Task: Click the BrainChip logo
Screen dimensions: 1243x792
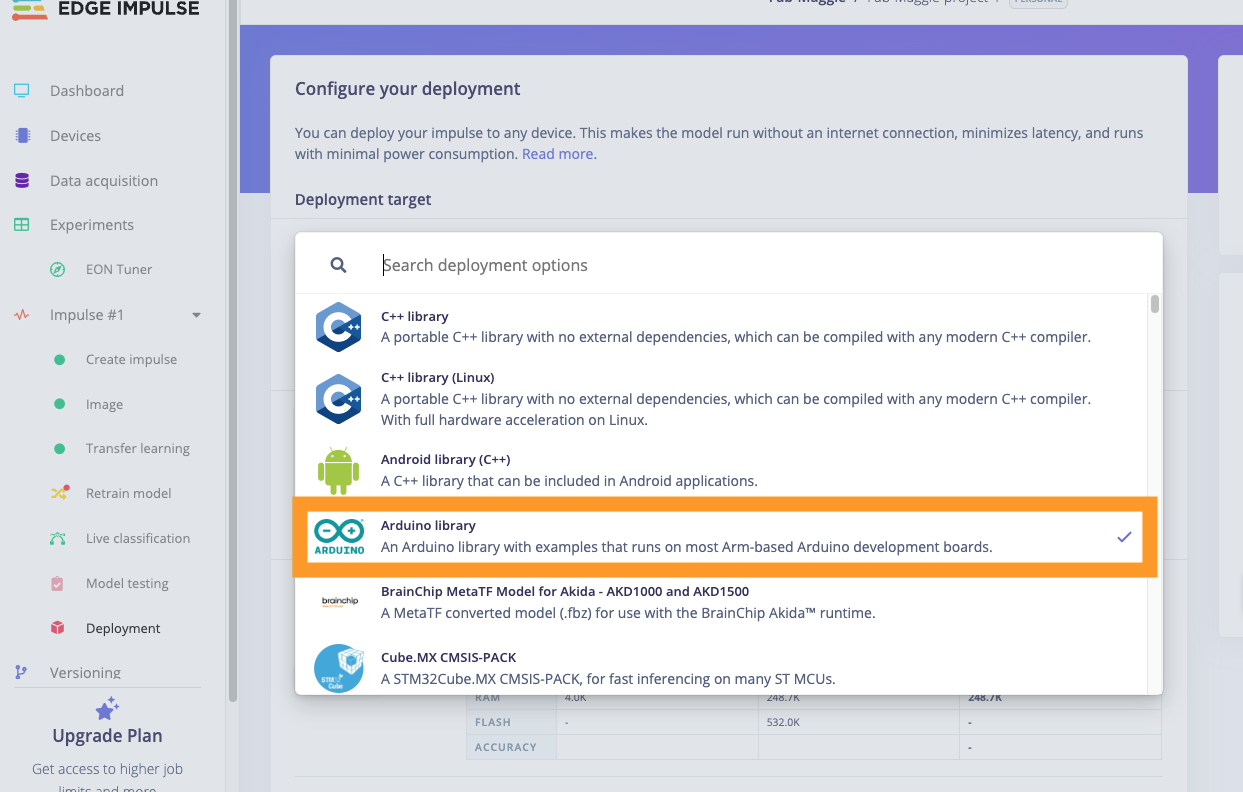Action: point(340,601)
